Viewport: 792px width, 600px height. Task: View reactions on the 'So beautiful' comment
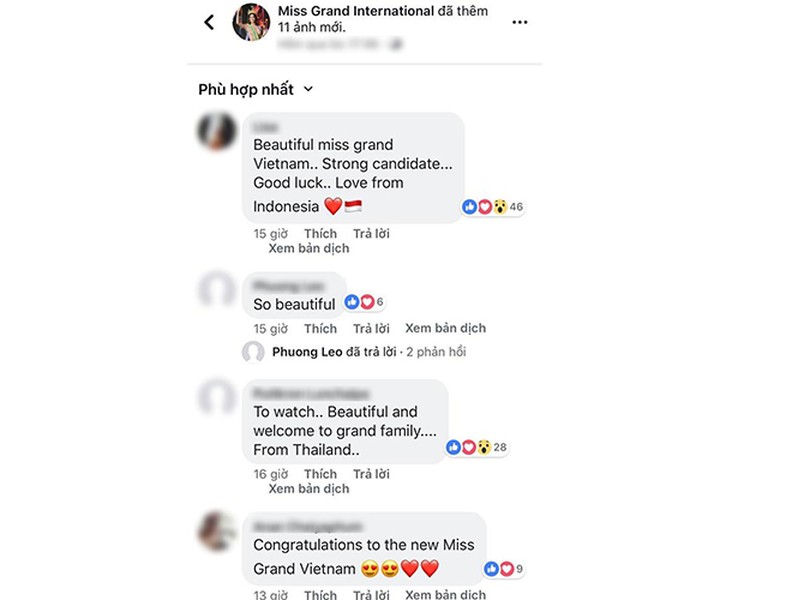pyautogui.click(x=364, y=302)
